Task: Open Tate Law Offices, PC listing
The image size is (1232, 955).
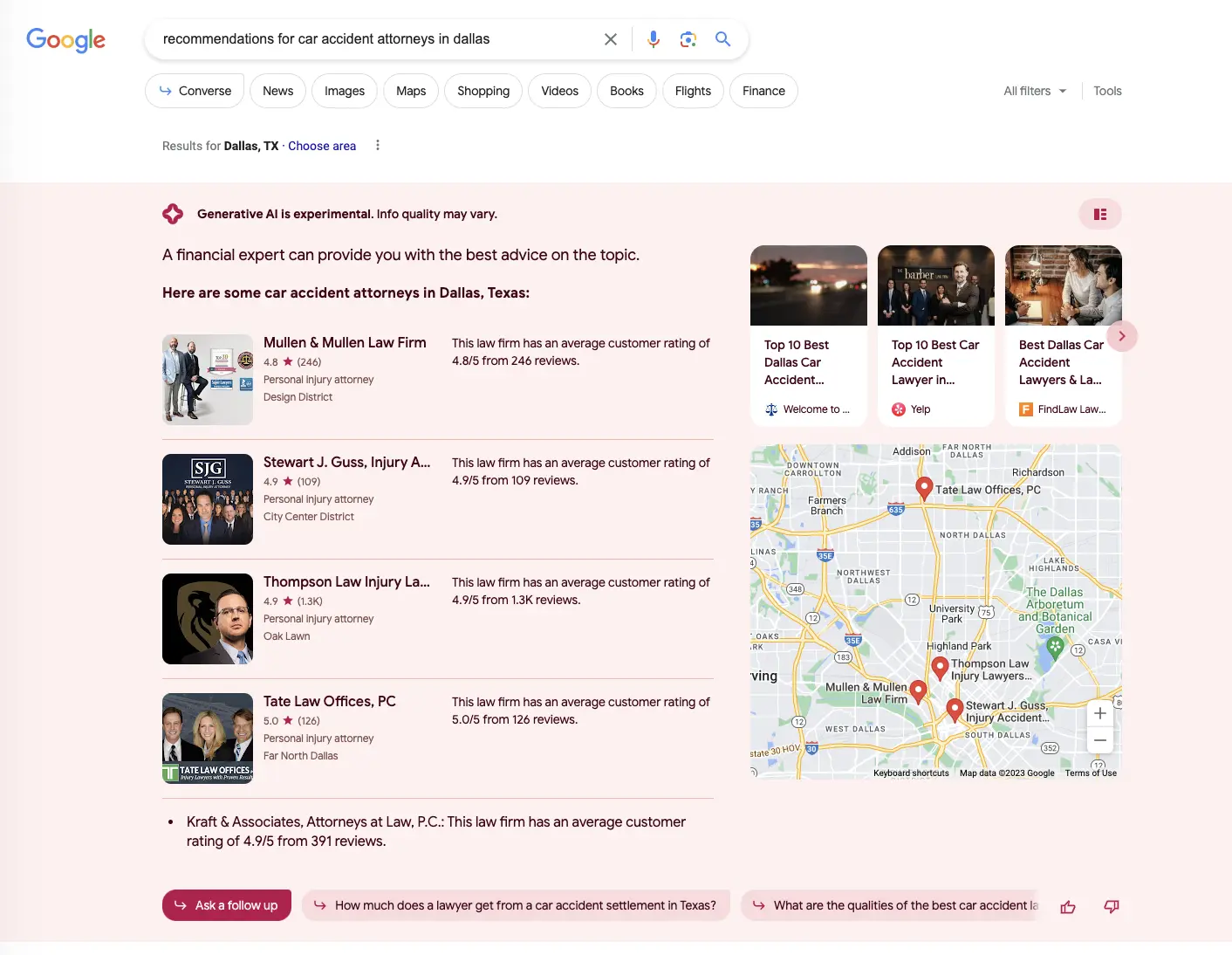Action: pos(330,702)
